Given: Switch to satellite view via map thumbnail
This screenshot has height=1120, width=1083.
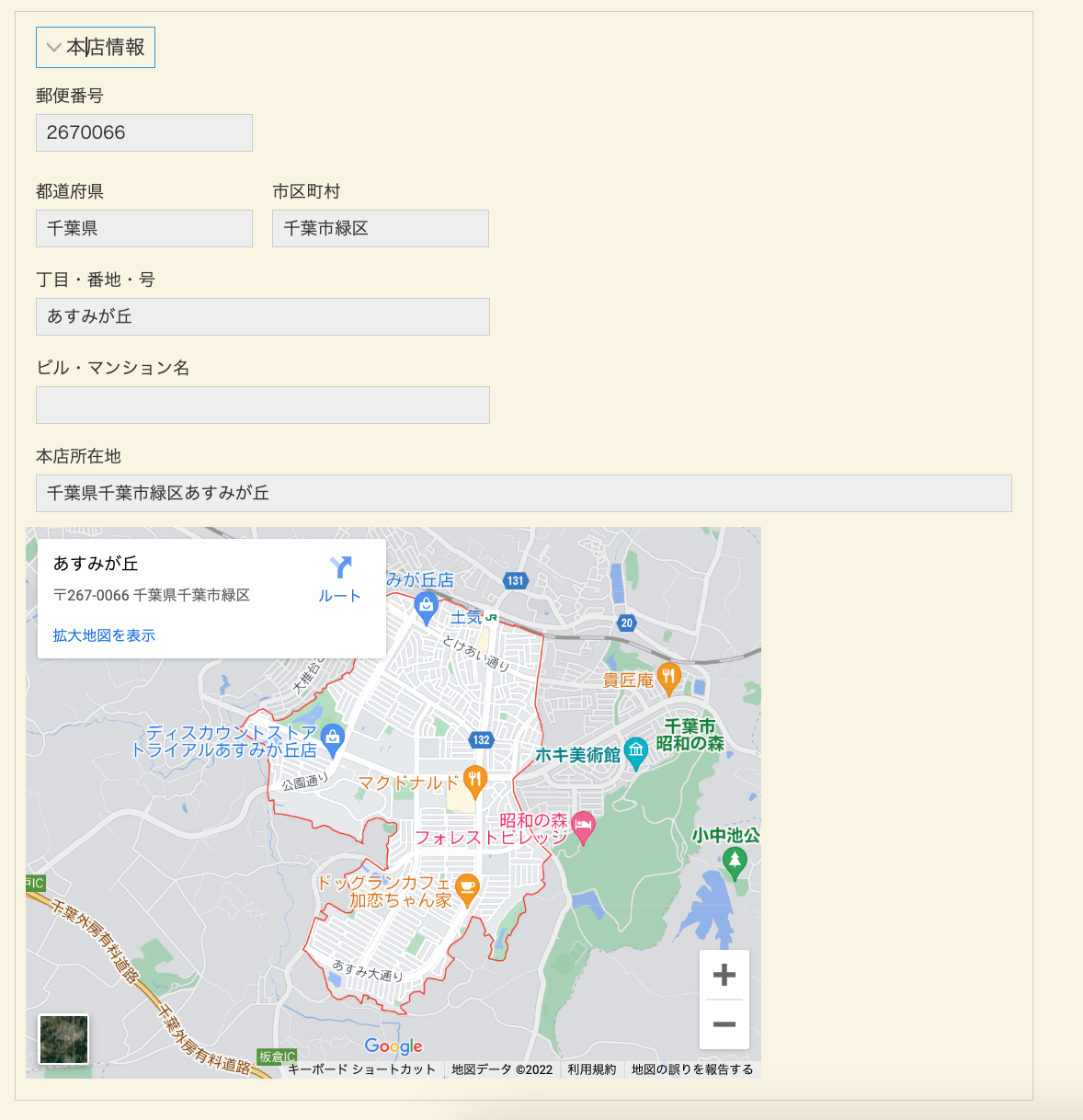Looking at the screenshot, I should (63, 1039).
